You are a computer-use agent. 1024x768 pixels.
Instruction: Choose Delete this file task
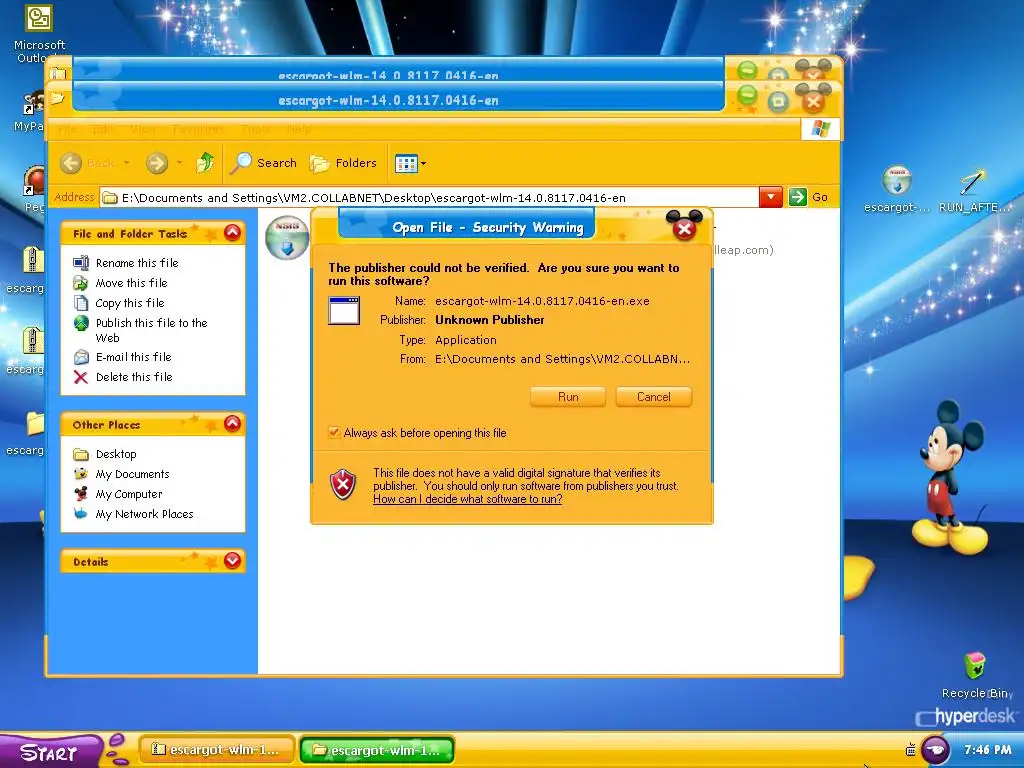134,377
